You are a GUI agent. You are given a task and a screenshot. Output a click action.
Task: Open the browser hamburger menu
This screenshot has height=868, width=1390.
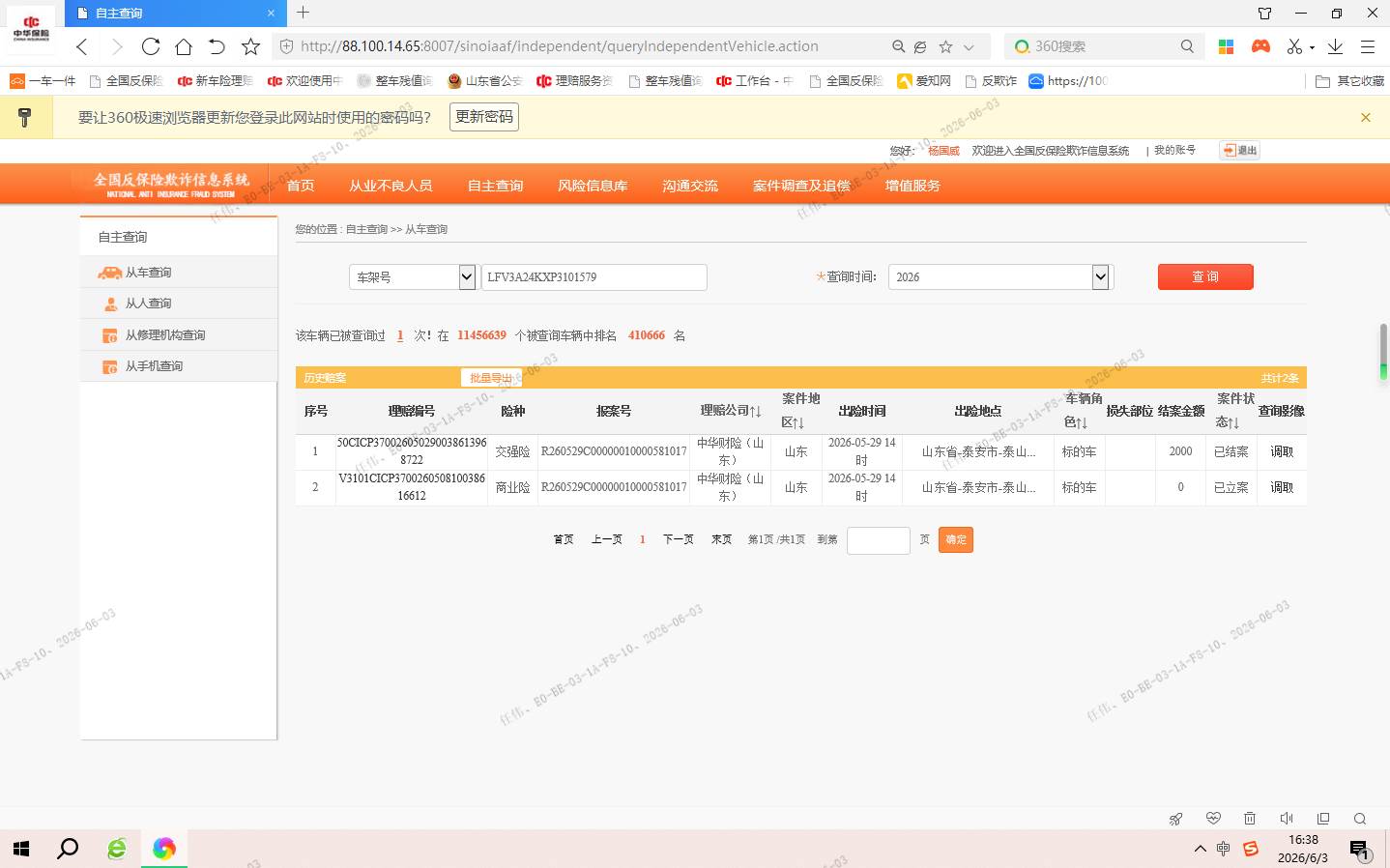click(1368, 46)
